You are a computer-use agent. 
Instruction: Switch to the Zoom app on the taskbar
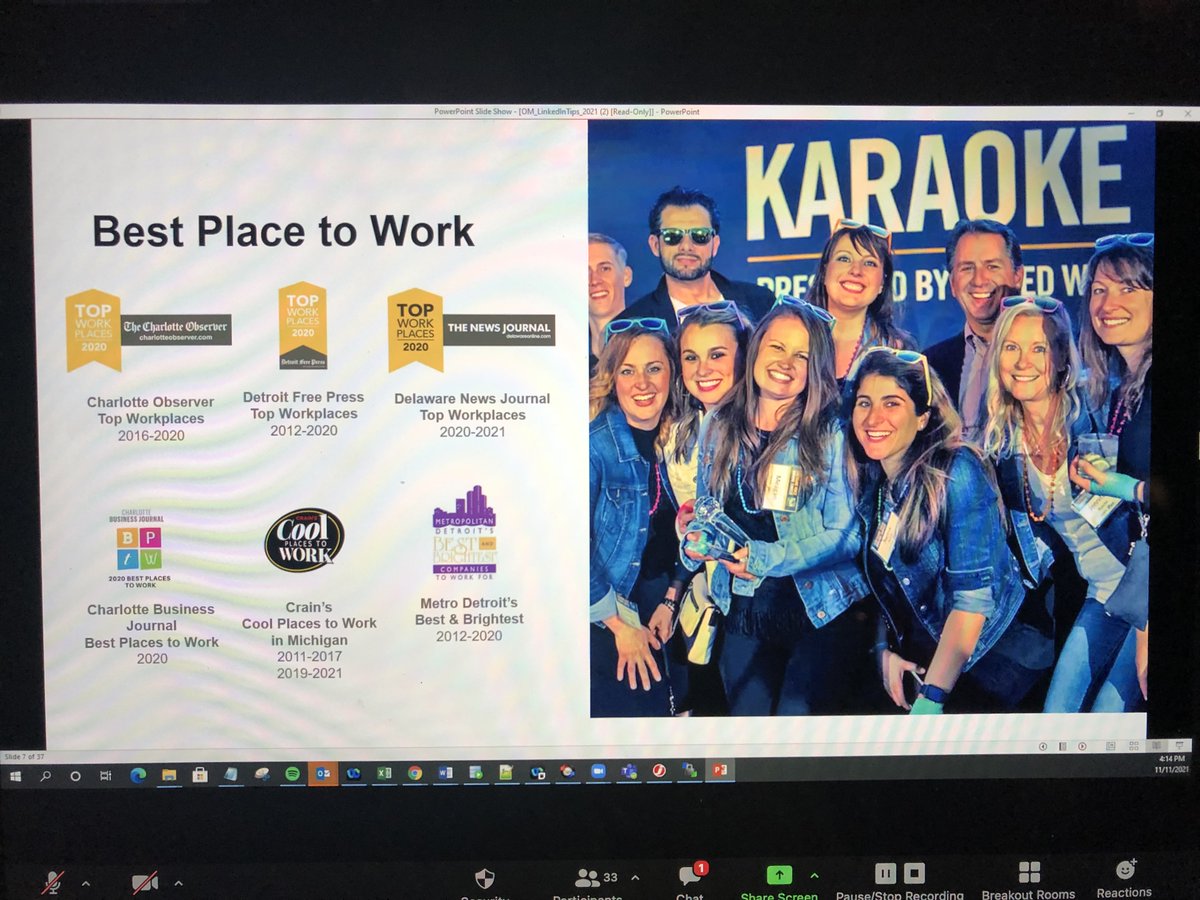pos(598,773)
